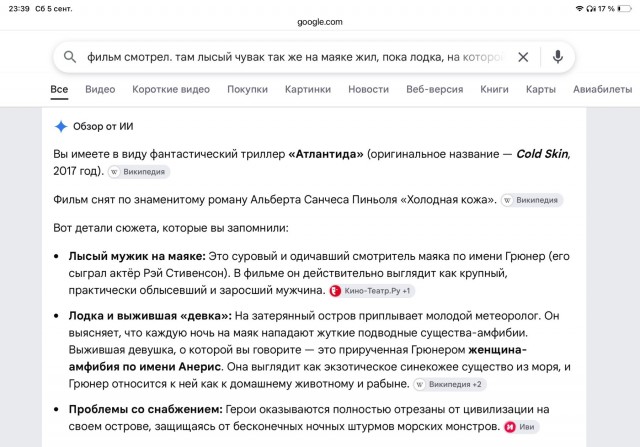The width and height of the screenshot is (640, 447).
Task: Open the Иви source chip
Action: pos(522,427)
